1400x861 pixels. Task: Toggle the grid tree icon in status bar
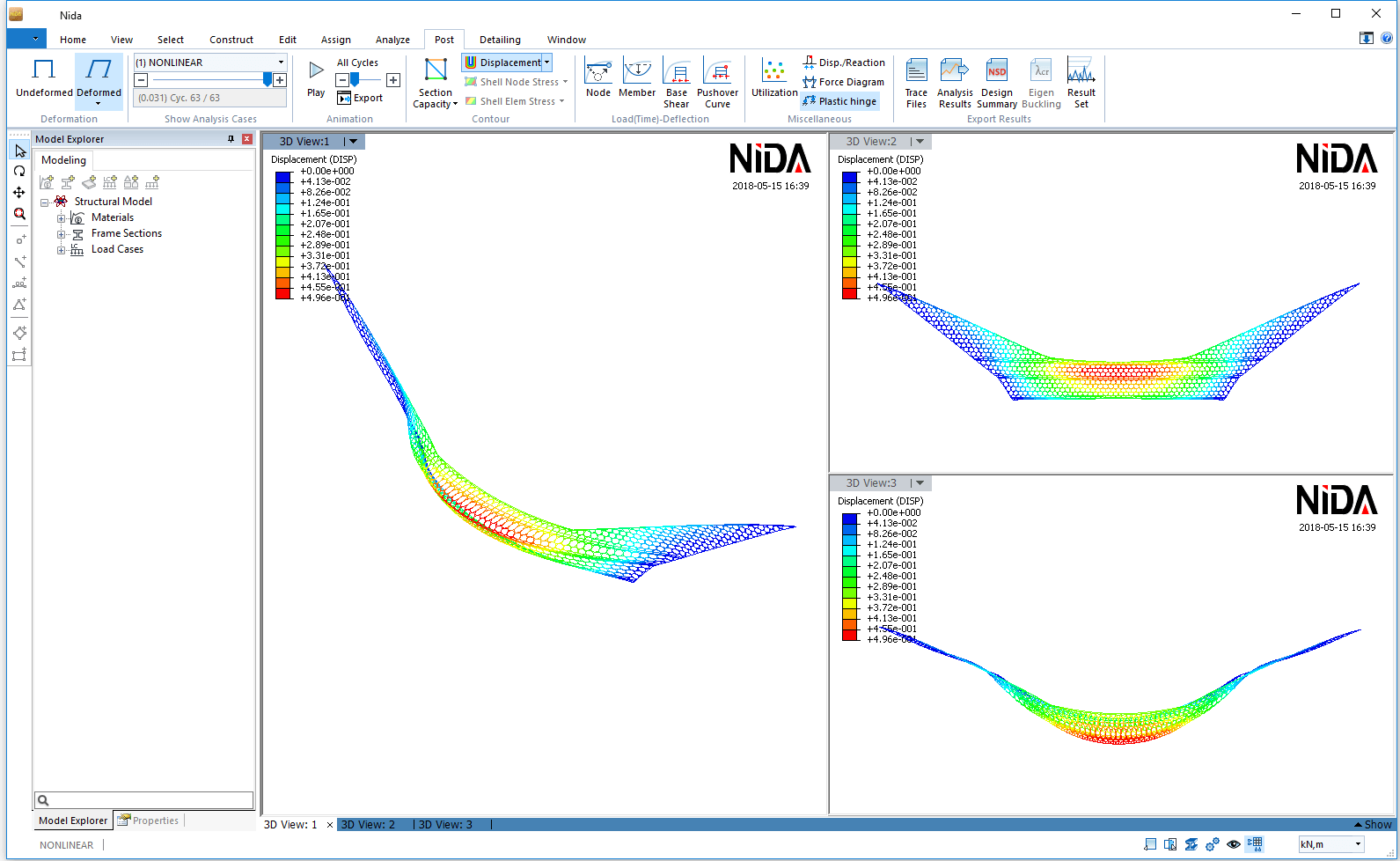[1255, 844]
